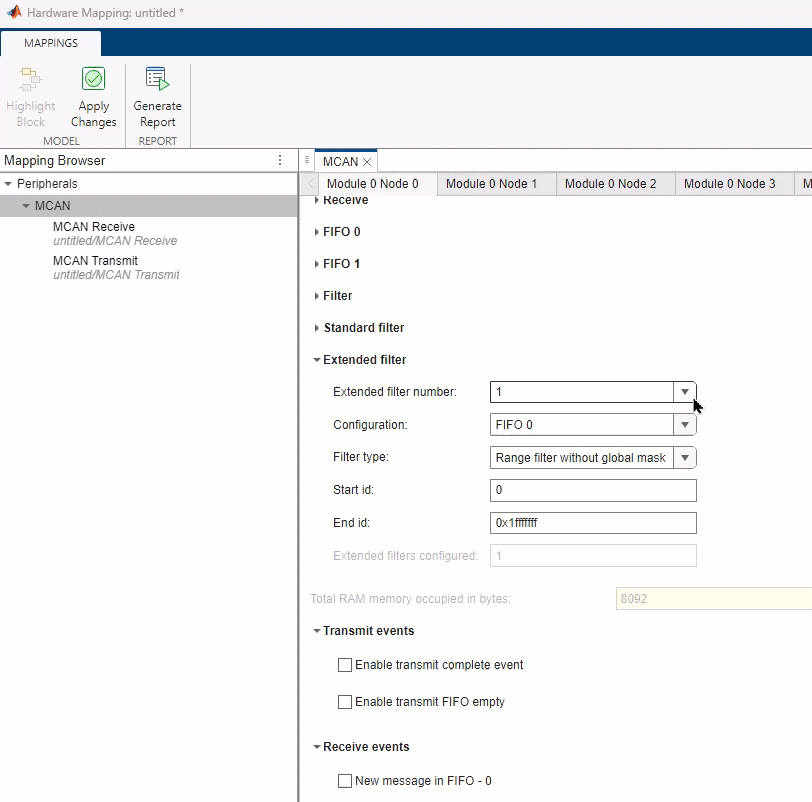Select the MAPPINGS ribbon tab
Image resolution: width=812 pixels, height=802 pixels.
click(x=51, y=43)
